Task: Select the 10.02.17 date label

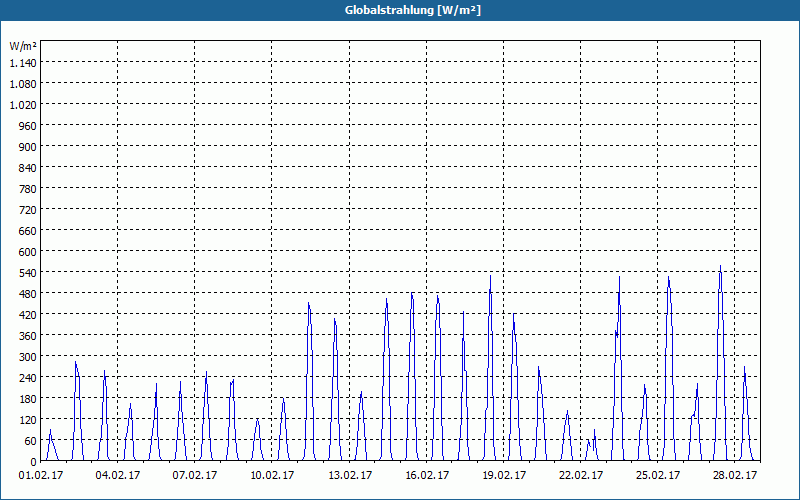Action: click(x=272, y=475)
